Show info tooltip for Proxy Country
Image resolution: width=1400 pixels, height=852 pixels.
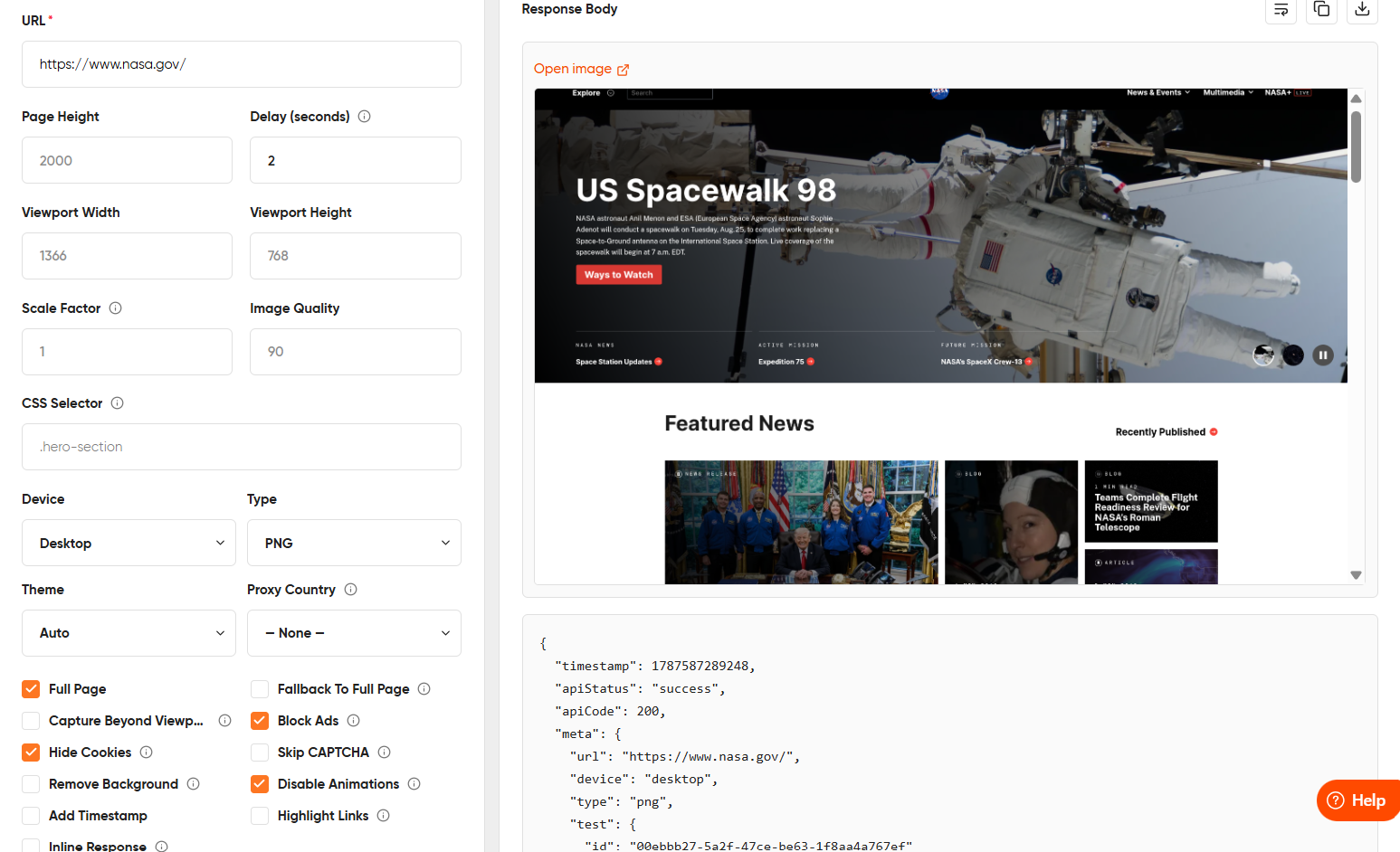click(x=350, y=590)
